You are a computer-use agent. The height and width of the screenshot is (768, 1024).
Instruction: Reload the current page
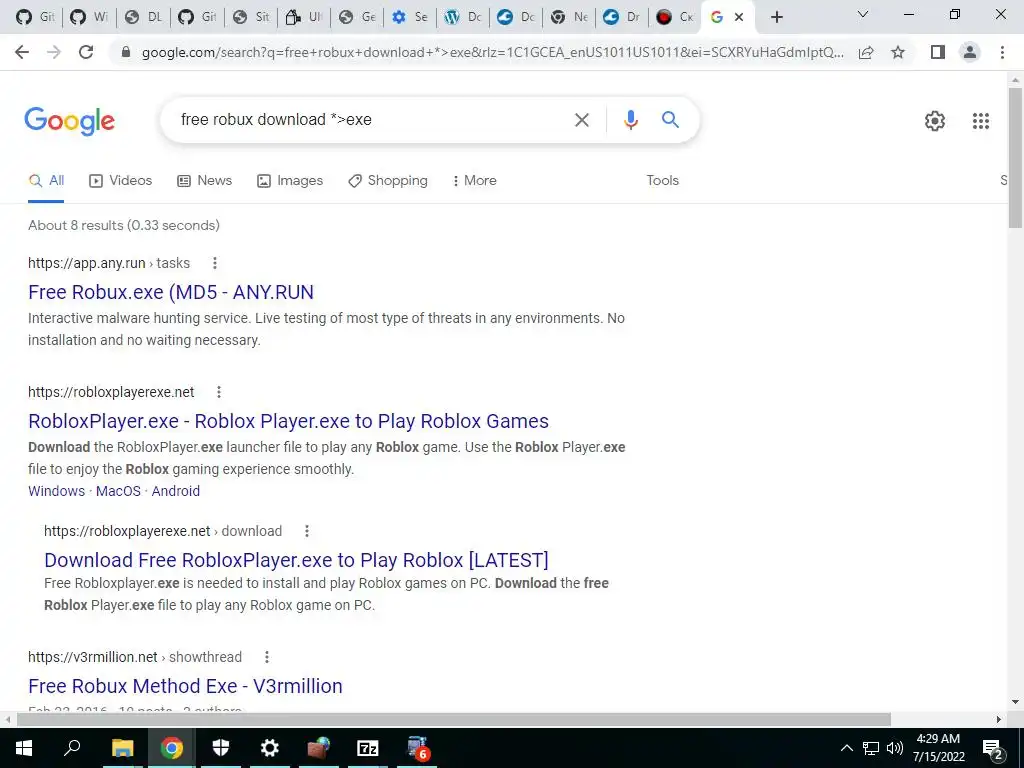click(x=86, y=52)
